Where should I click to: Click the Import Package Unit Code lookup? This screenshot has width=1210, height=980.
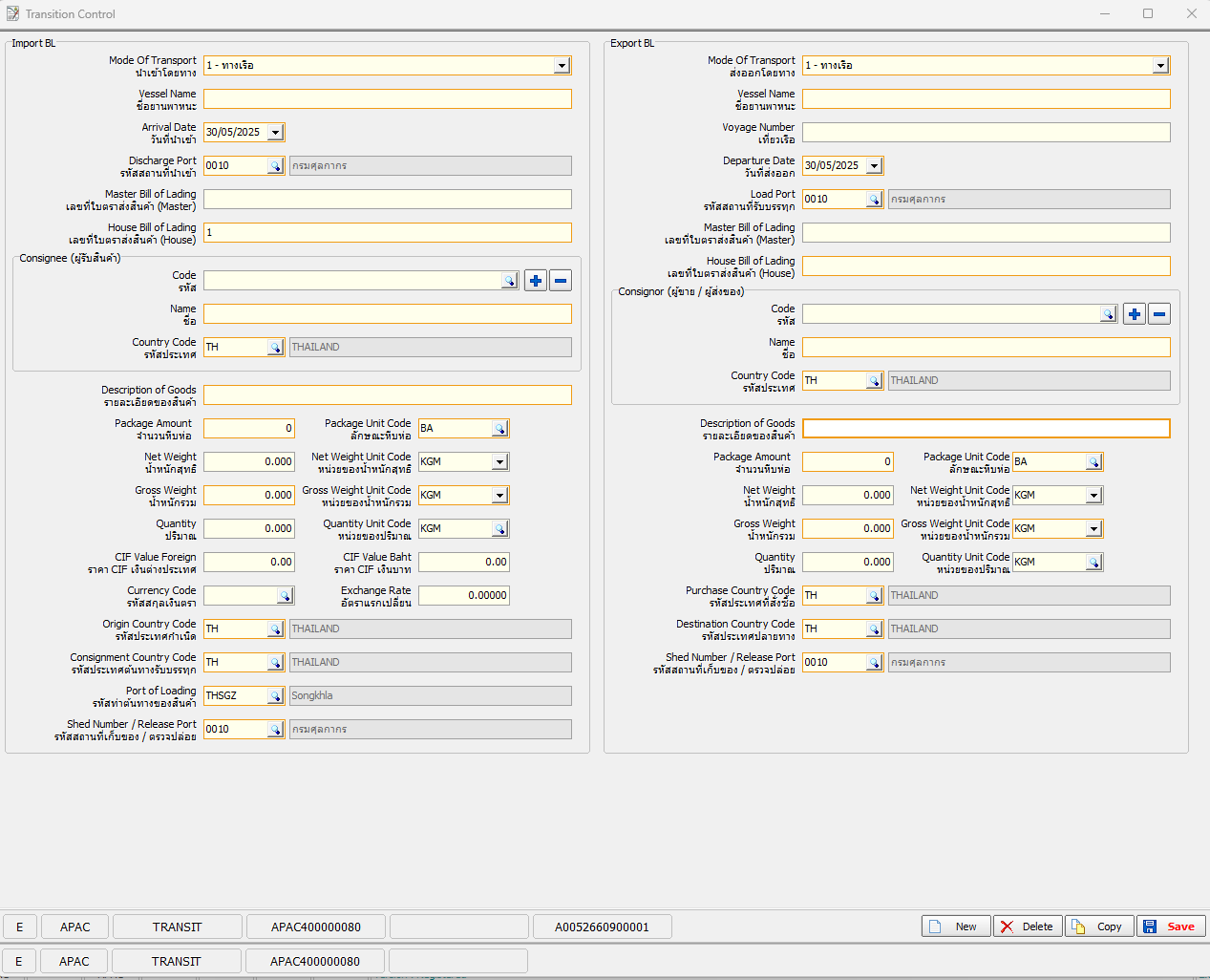(x=499, y=429)
